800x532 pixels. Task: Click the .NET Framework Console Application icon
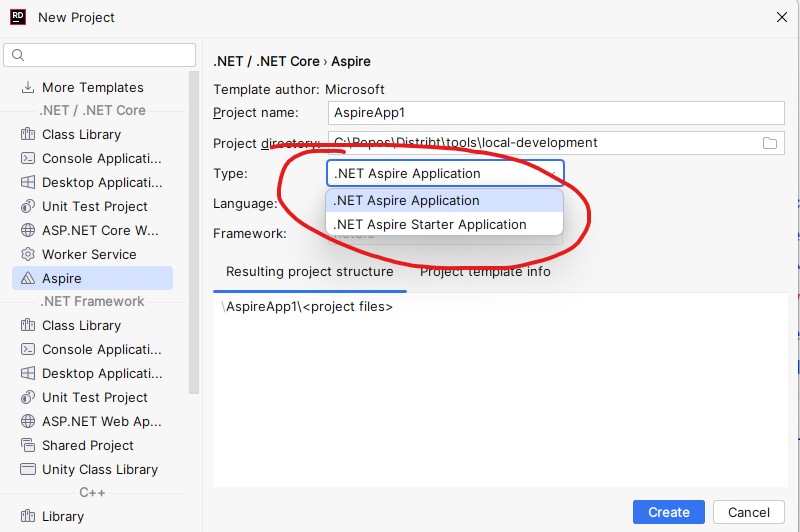[28, 349]
